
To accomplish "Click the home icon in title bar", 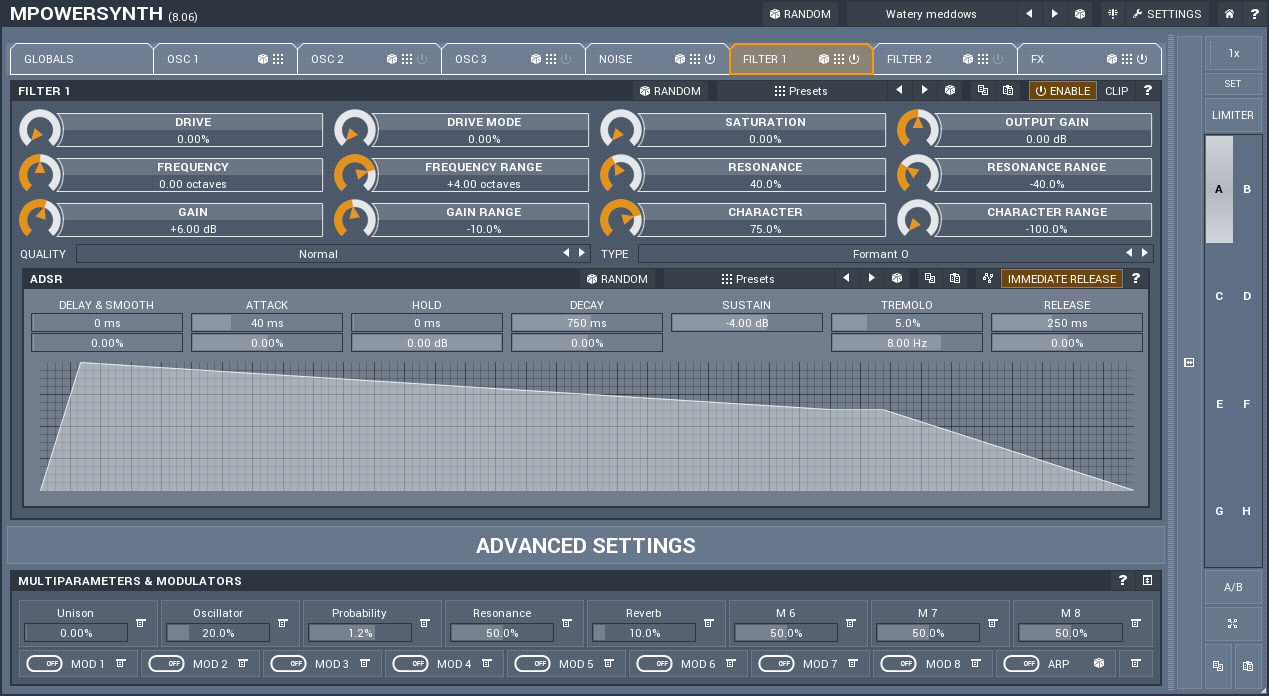I will pos(1229,14).
